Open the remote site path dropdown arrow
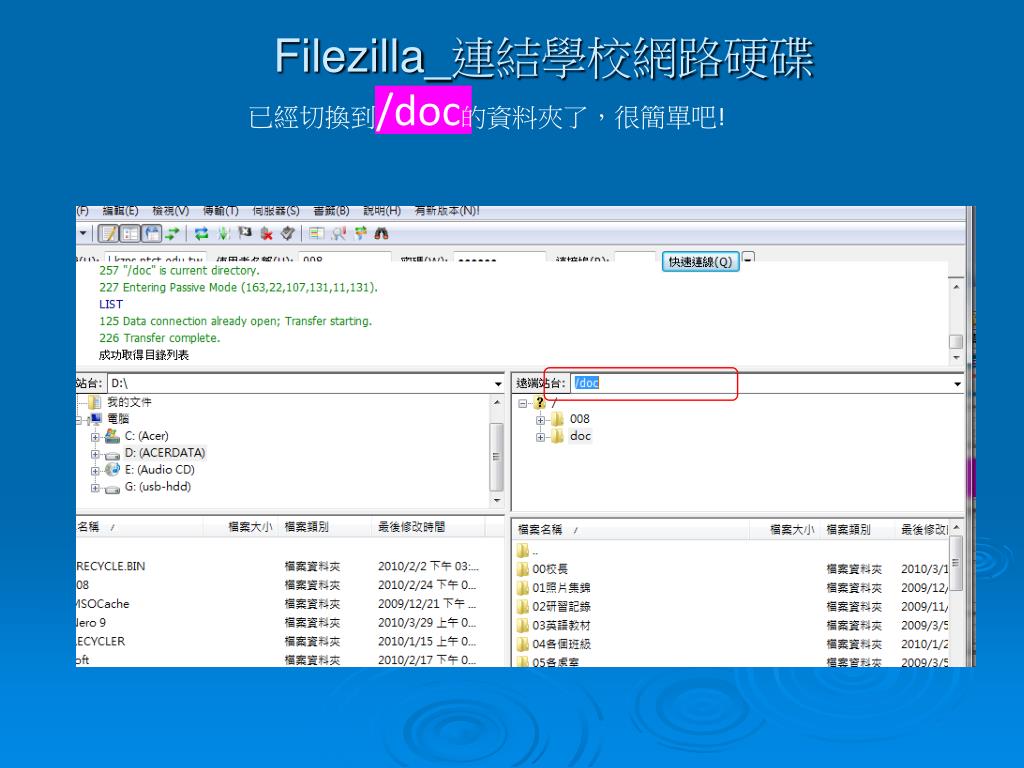 coord(957,384)
